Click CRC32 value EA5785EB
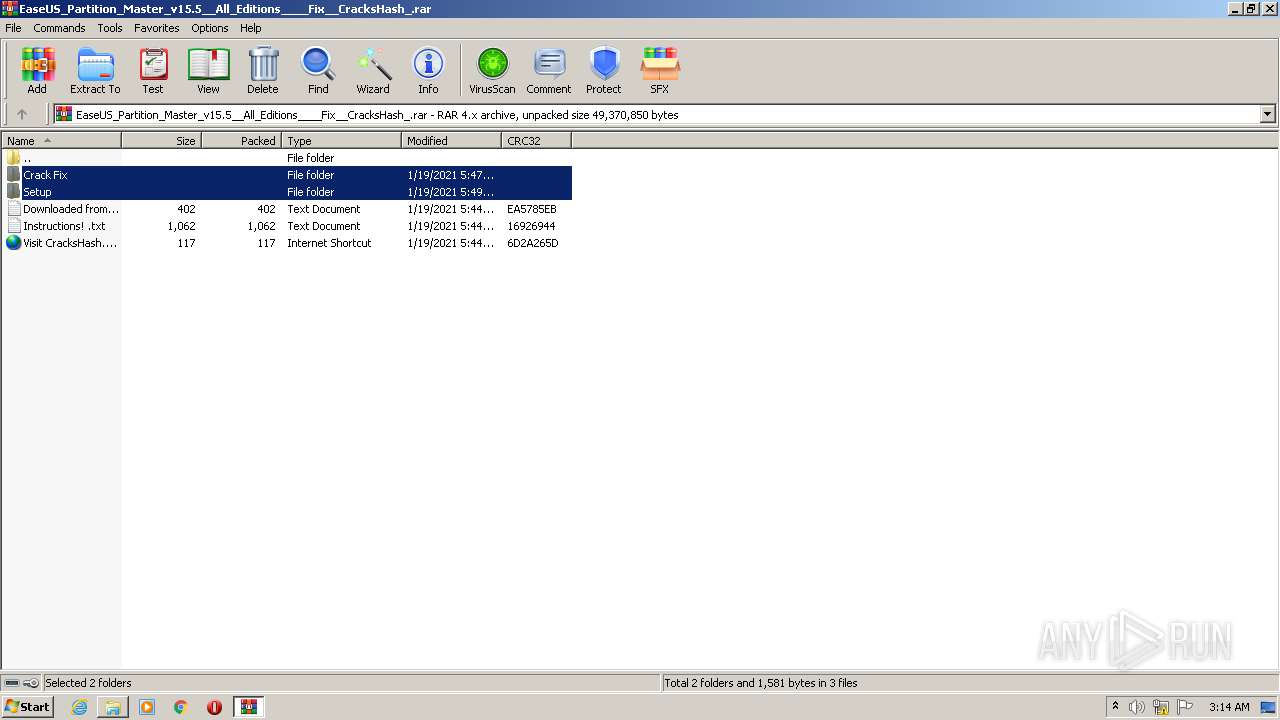Image resolution: width=1280 pixels, height=720 pixels. [531, 209]
